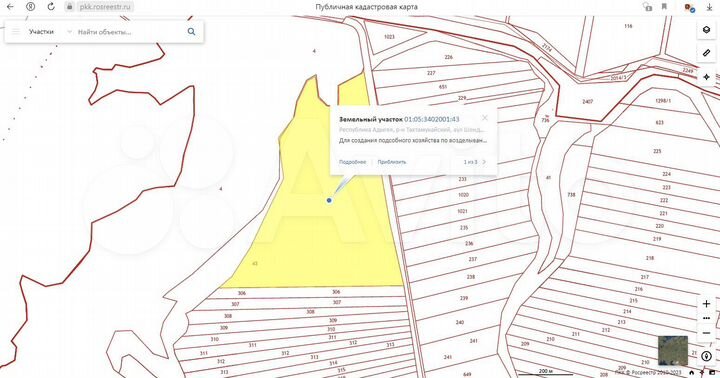Go to next result arrow in popup
The image size is (720, 378).
(x=484, y=162)
